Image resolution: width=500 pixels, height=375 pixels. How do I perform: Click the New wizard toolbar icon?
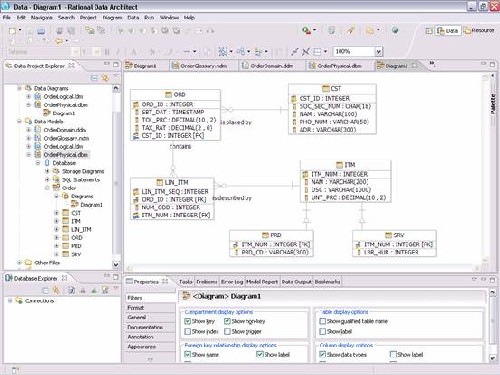point(13,31)
